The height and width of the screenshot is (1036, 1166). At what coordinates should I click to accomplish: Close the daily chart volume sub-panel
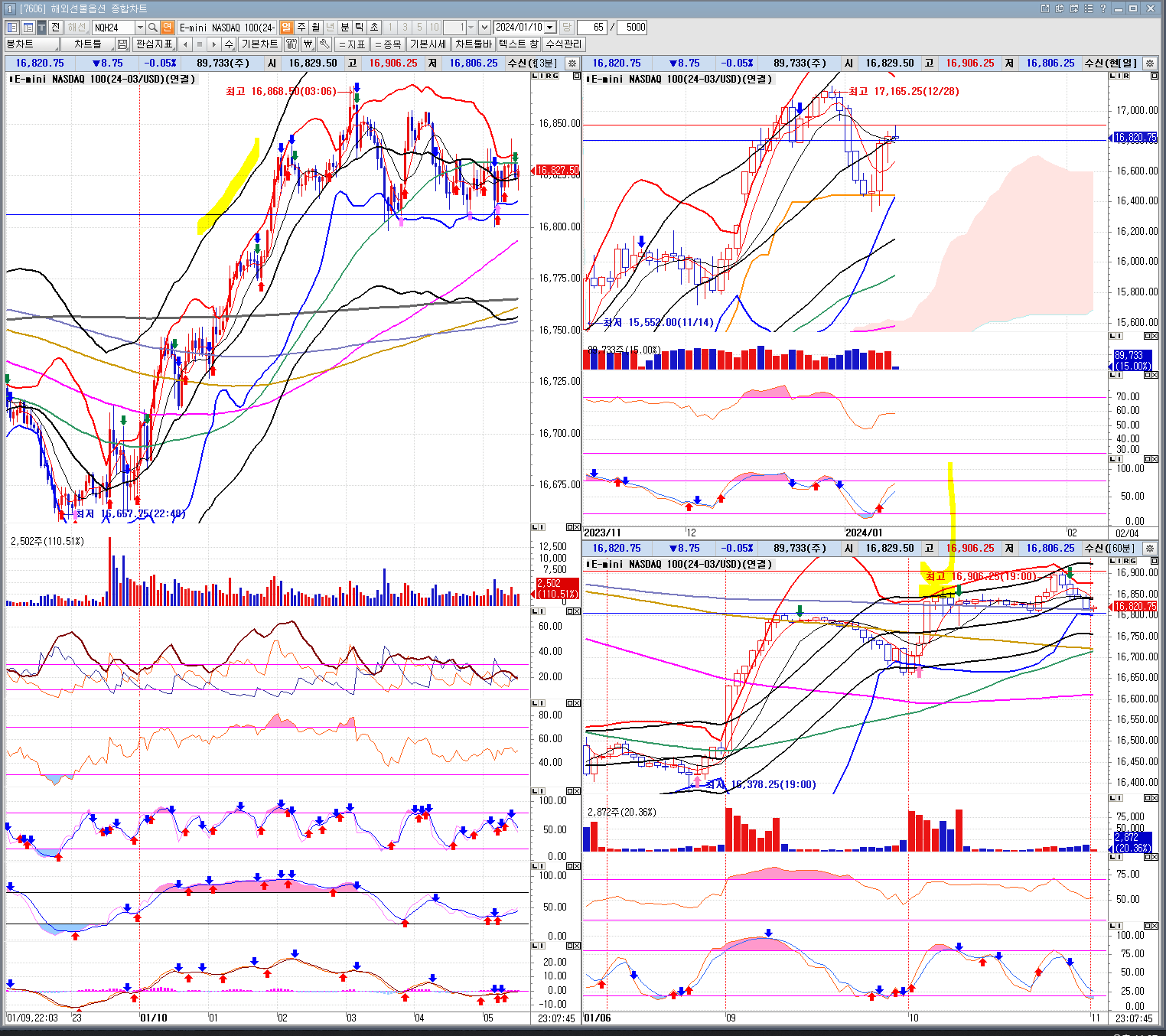point(1155,336)
